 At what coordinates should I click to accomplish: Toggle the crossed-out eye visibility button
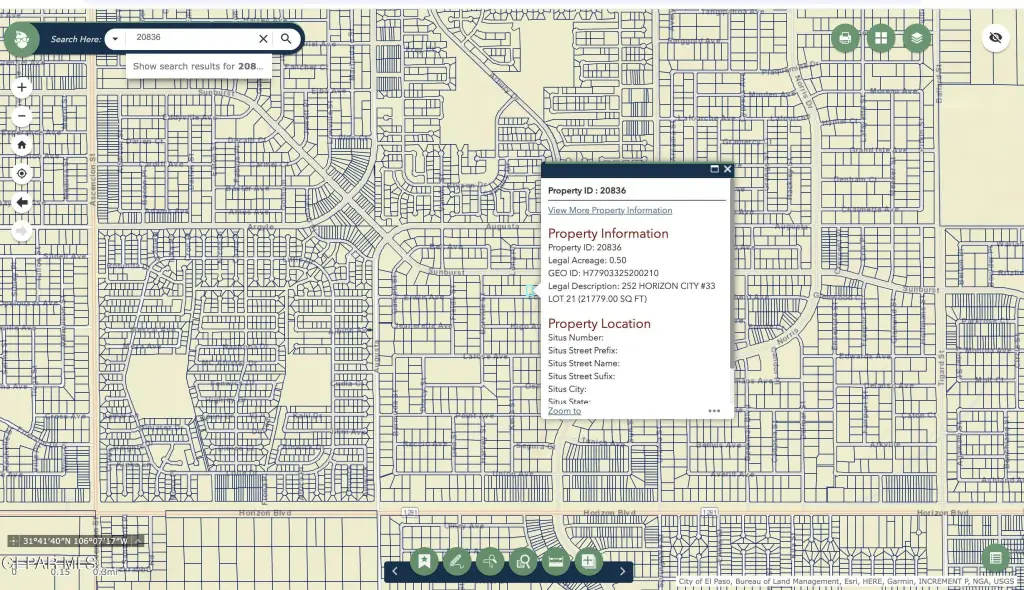click(994, 38)
